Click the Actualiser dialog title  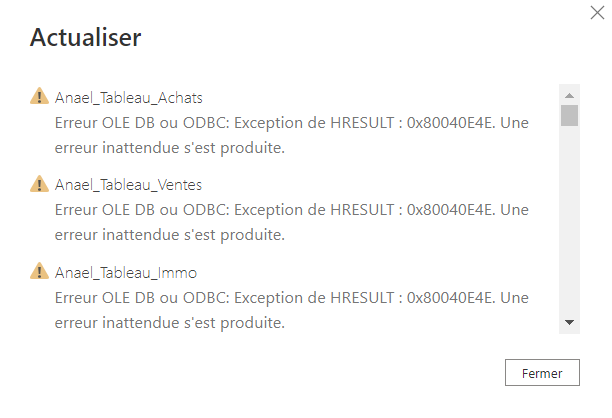point(85,37)
